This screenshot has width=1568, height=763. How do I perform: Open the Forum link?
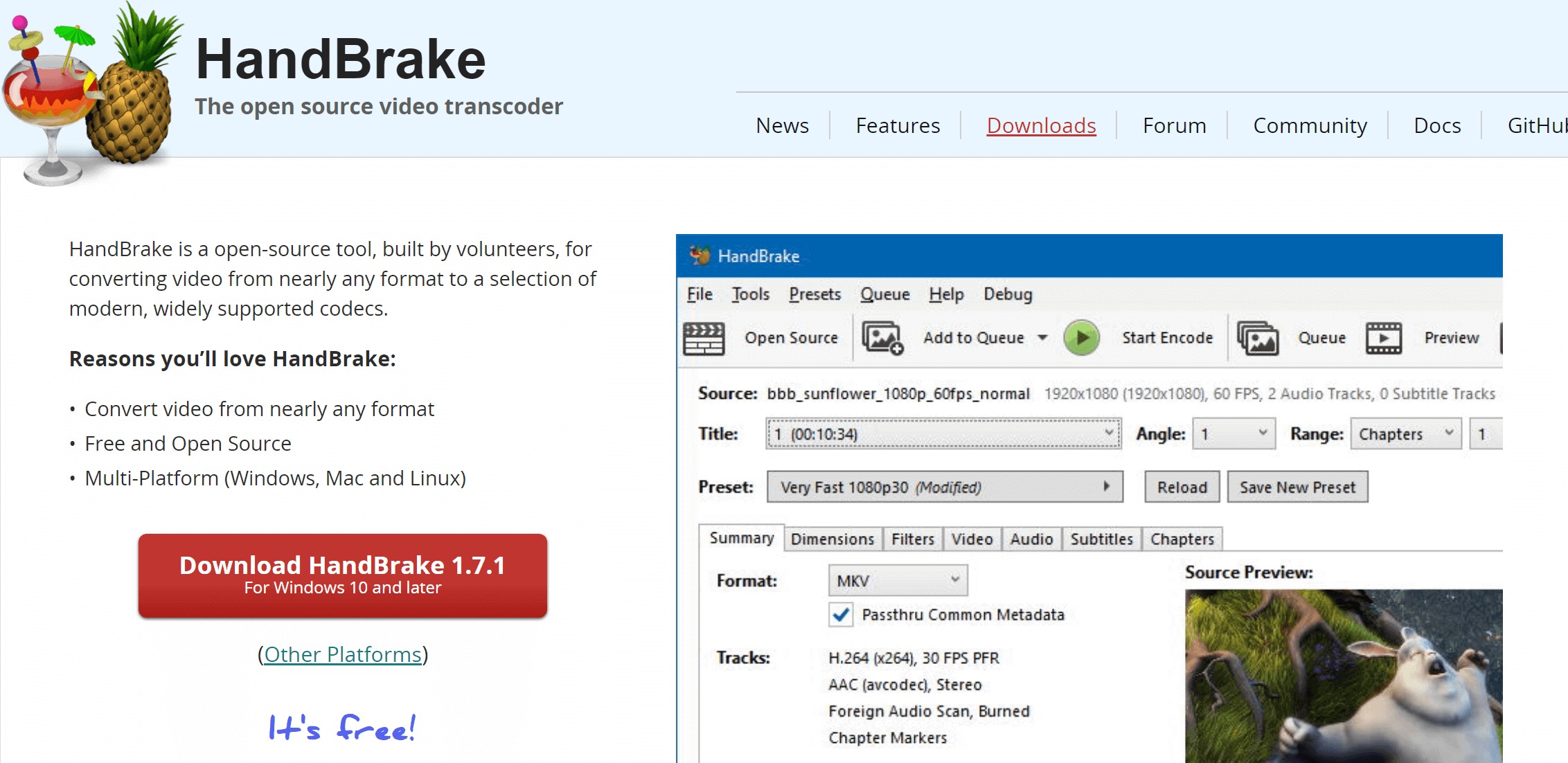tap(1174, 125)
